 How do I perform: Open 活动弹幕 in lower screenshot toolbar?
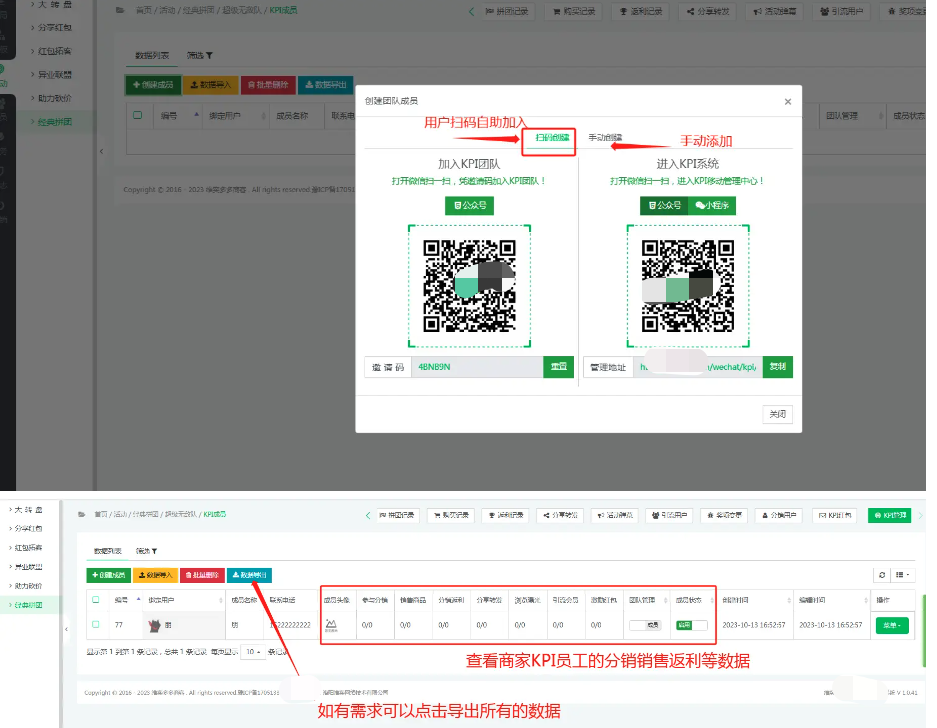(614, 515)
